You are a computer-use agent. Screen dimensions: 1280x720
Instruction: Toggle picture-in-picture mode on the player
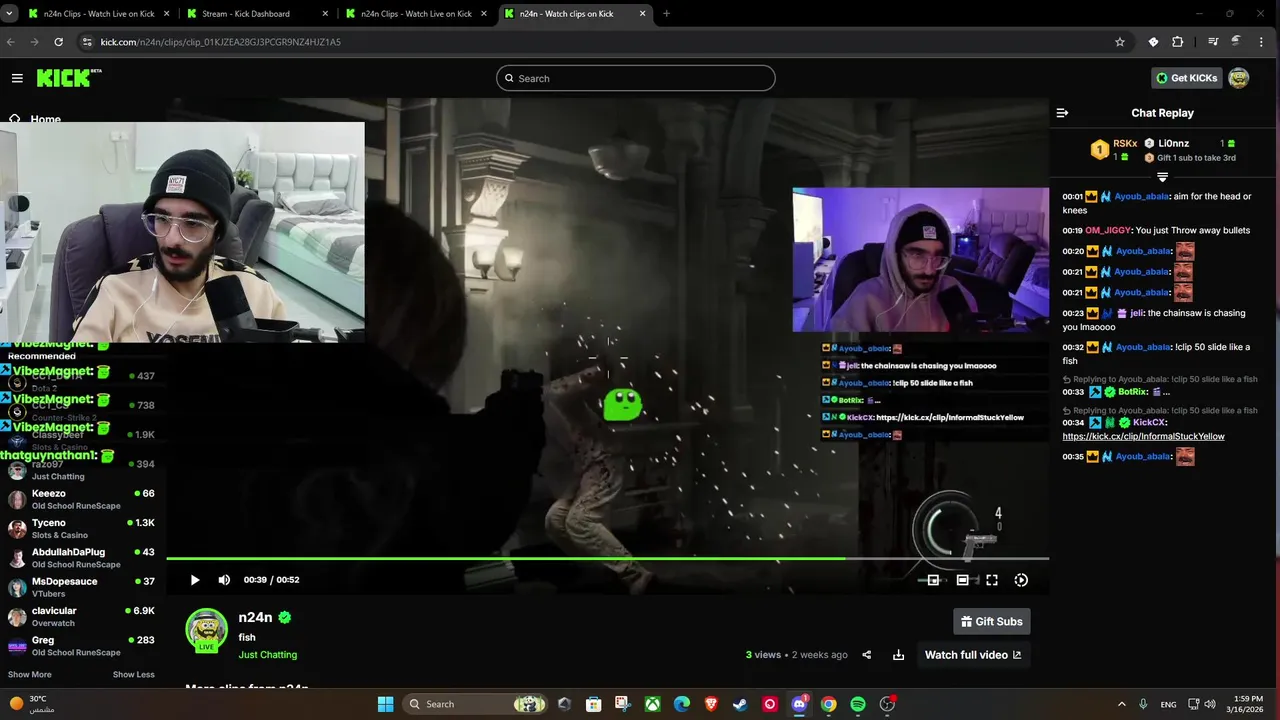[933, 580]
